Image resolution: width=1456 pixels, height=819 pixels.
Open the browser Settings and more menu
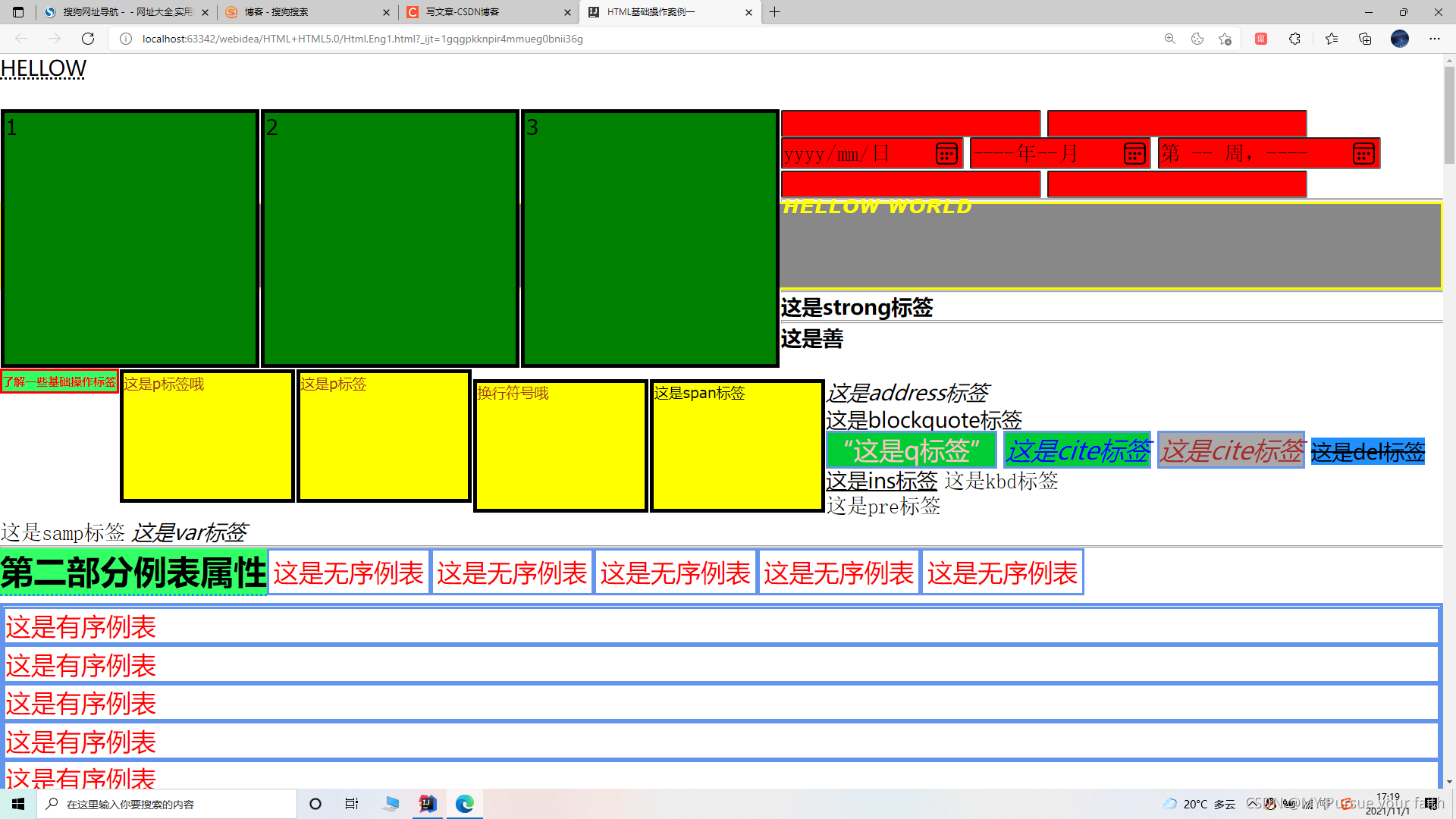(1434, 39)
